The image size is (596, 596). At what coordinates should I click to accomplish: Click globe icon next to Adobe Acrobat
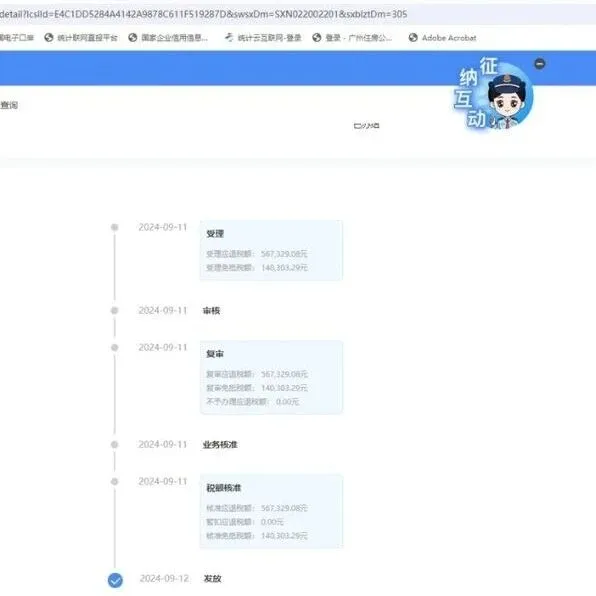pyautogui.click(x=413, y=38)
